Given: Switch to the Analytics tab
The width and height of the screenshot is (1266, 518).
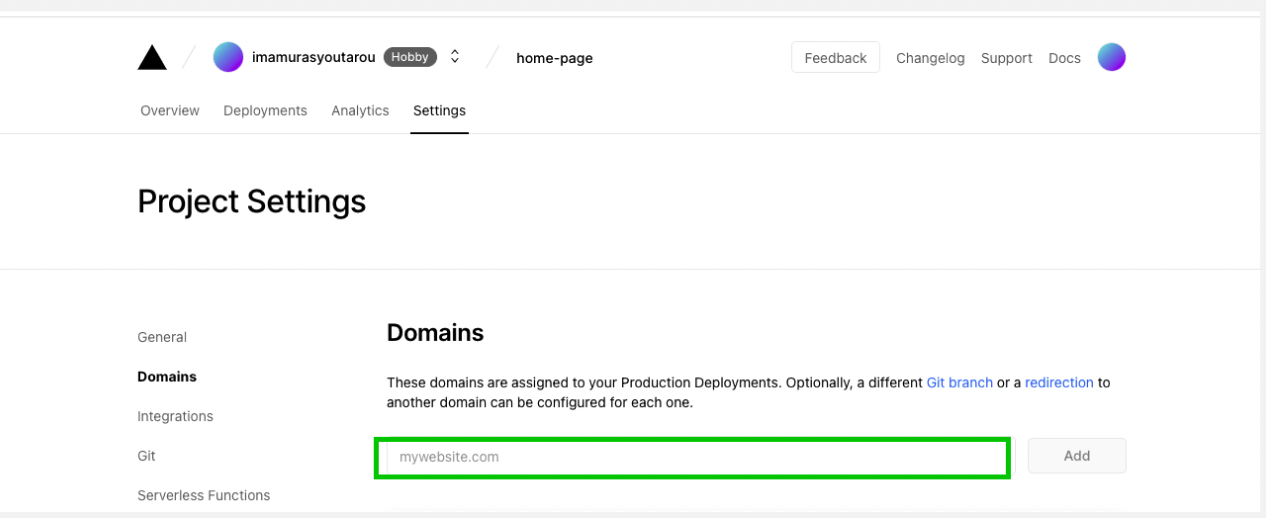Looking at the screenshot, I should pyautogui.click(x=360, y=111).
